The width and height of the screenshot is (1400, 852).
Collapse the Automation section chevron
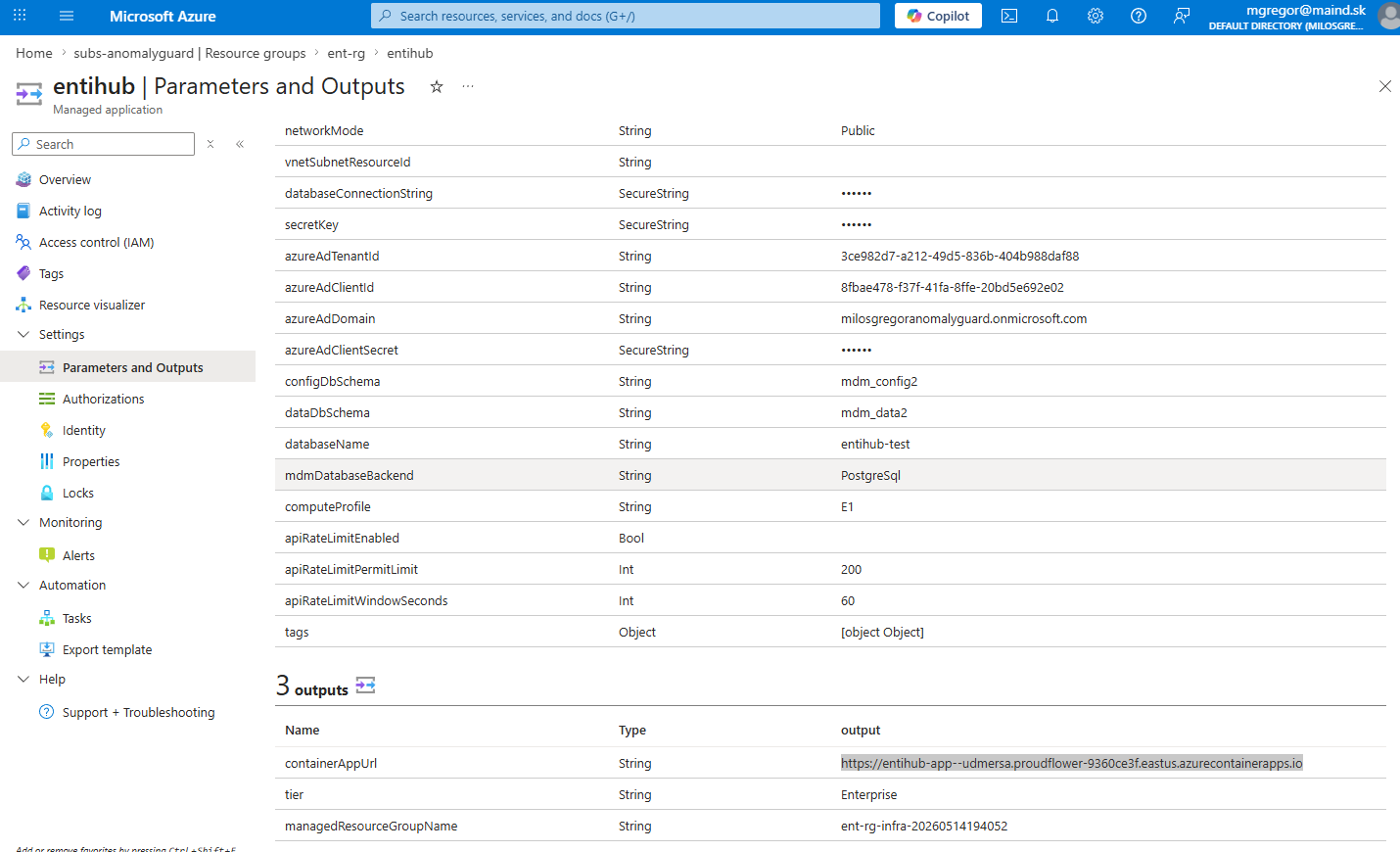[x=23, y=585]
